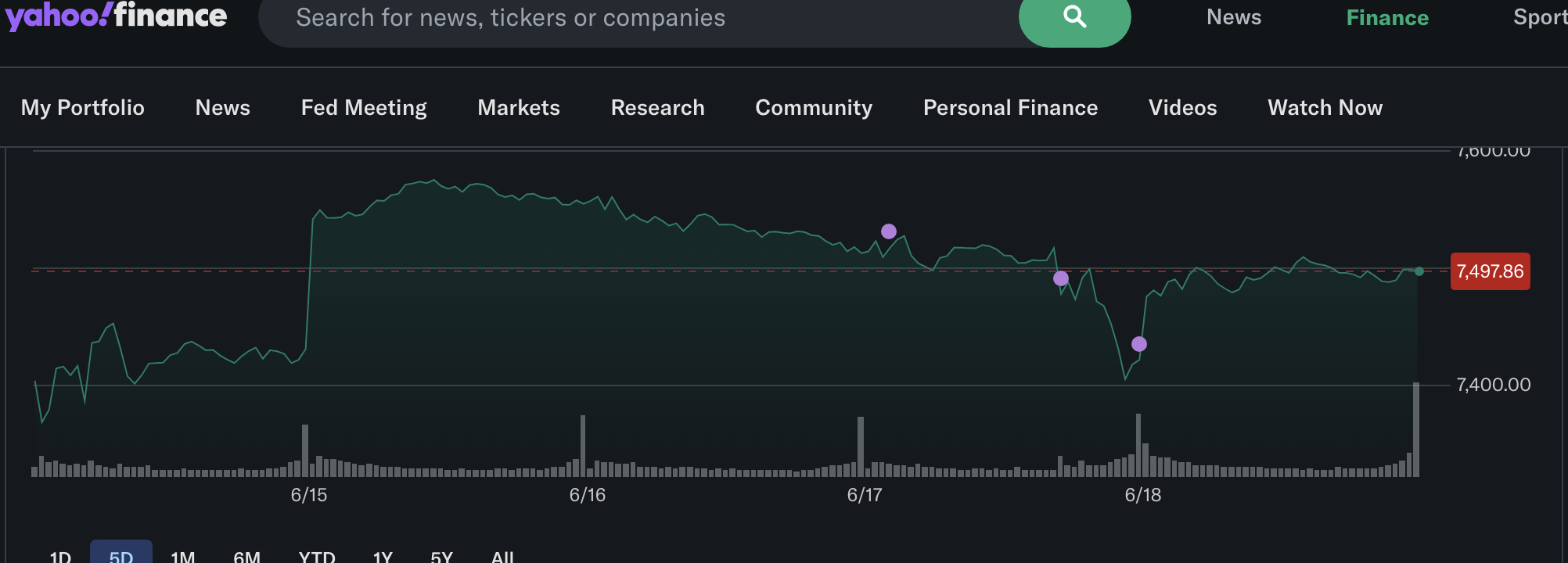Select the 1M chart range
This screenshot has width=1568, height=563.
[x=182, y=557]
